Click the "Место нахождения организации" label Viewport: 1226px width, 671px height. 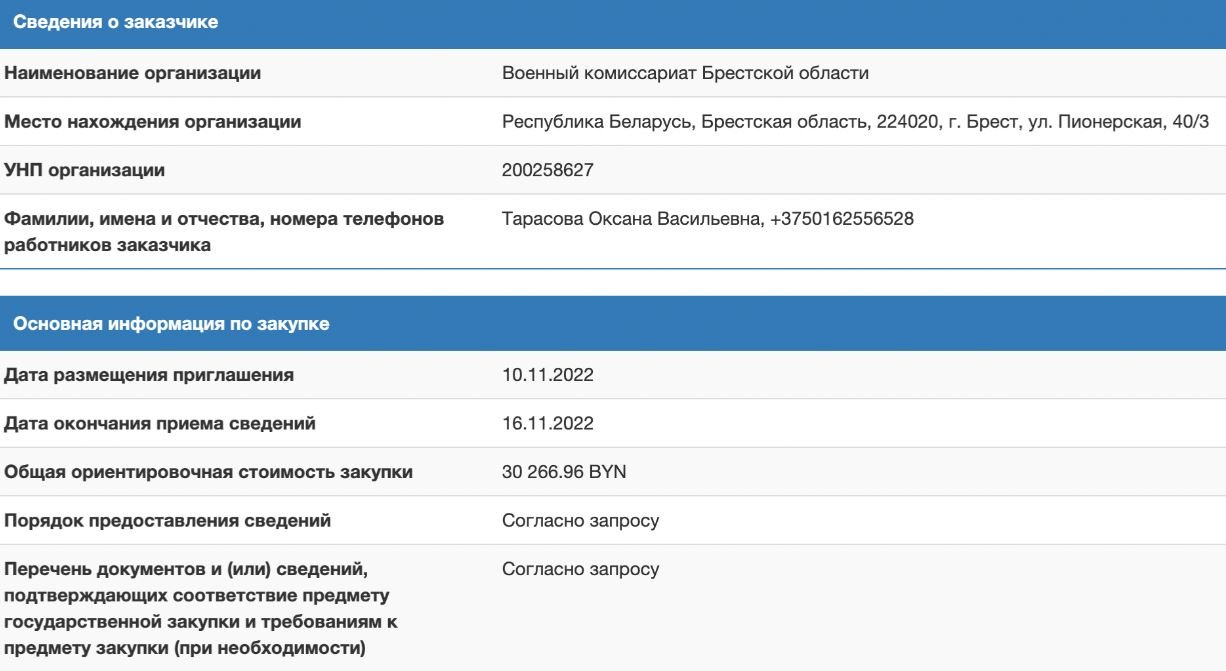pyautogui.click(x=153, y=122)
